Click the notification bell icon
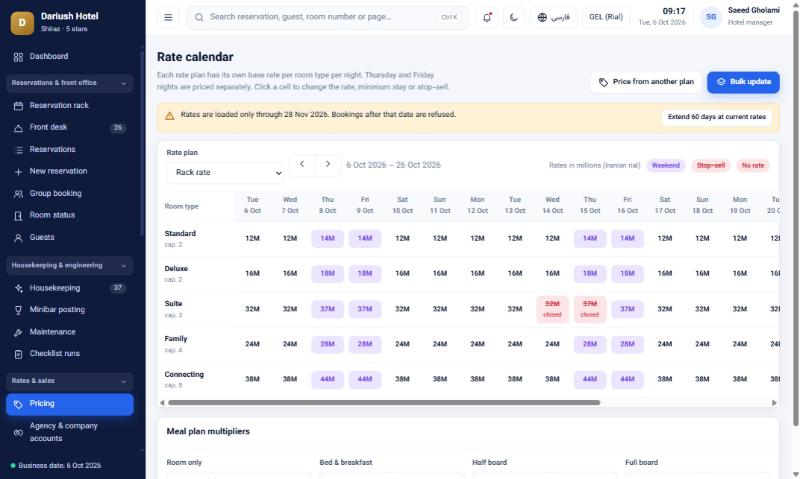This screenshot has height=479, width=800. pyautogui.click(x=487, y=17)
